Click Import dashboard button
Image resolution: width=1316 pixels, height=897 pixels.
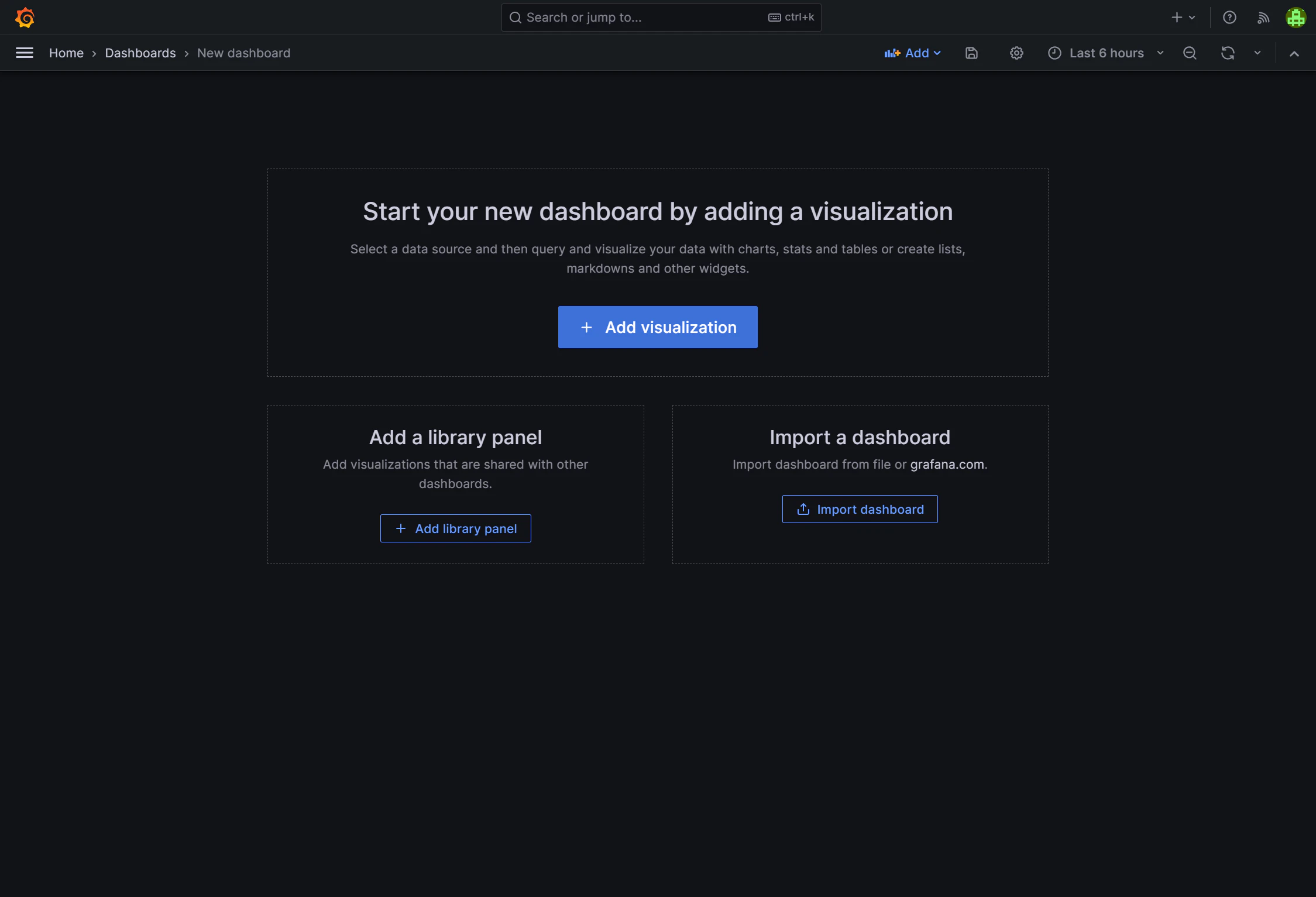pos(860,509)
